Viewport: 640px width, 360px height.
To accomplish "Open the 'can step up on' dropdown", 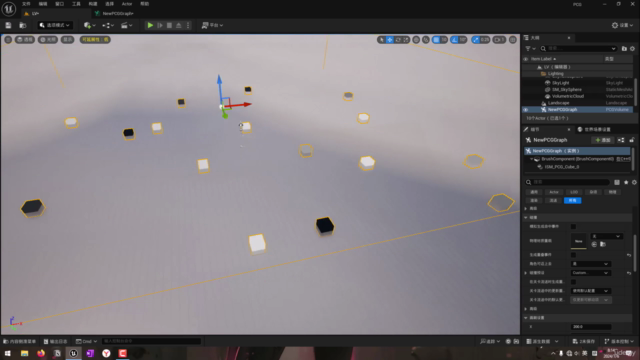I will click(590, 264).
